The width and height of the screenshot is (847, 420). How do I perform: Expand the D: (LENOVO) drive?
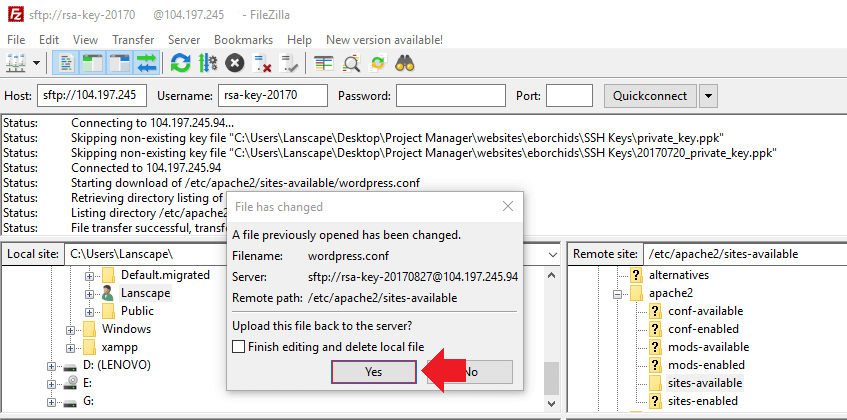tap(51, 367)
